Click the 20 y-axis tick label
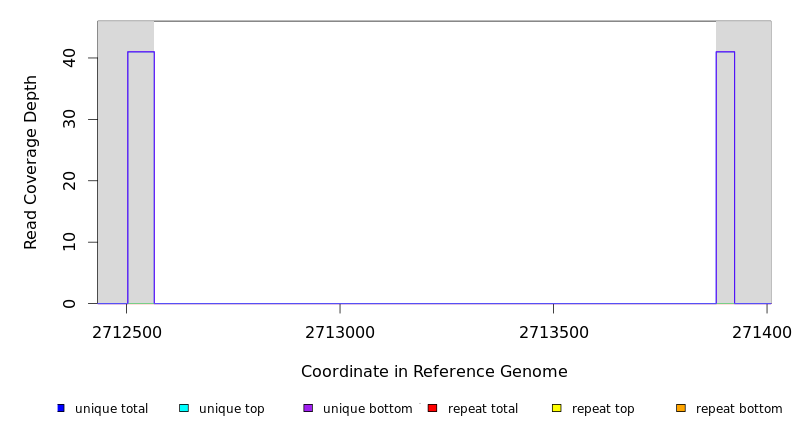The height and width of the screenshot is (432, 792). point(69,181)
